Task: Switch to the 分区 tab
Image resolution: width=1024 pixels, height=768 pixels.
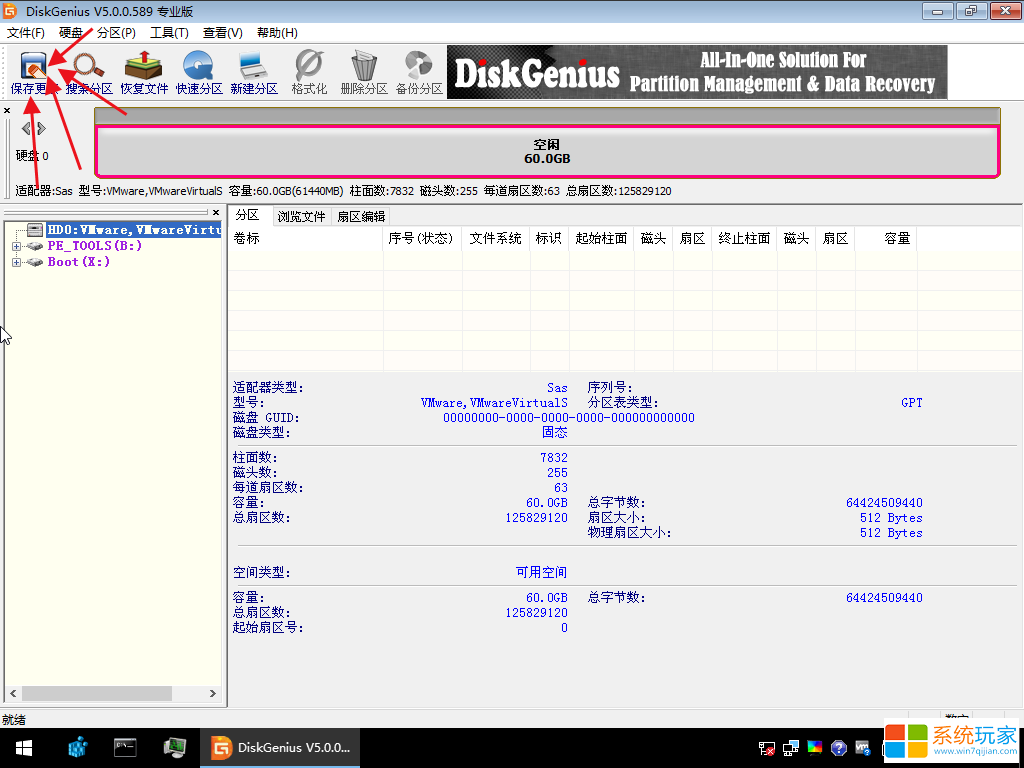Action: pyautogui.click(x=248, y=215)
